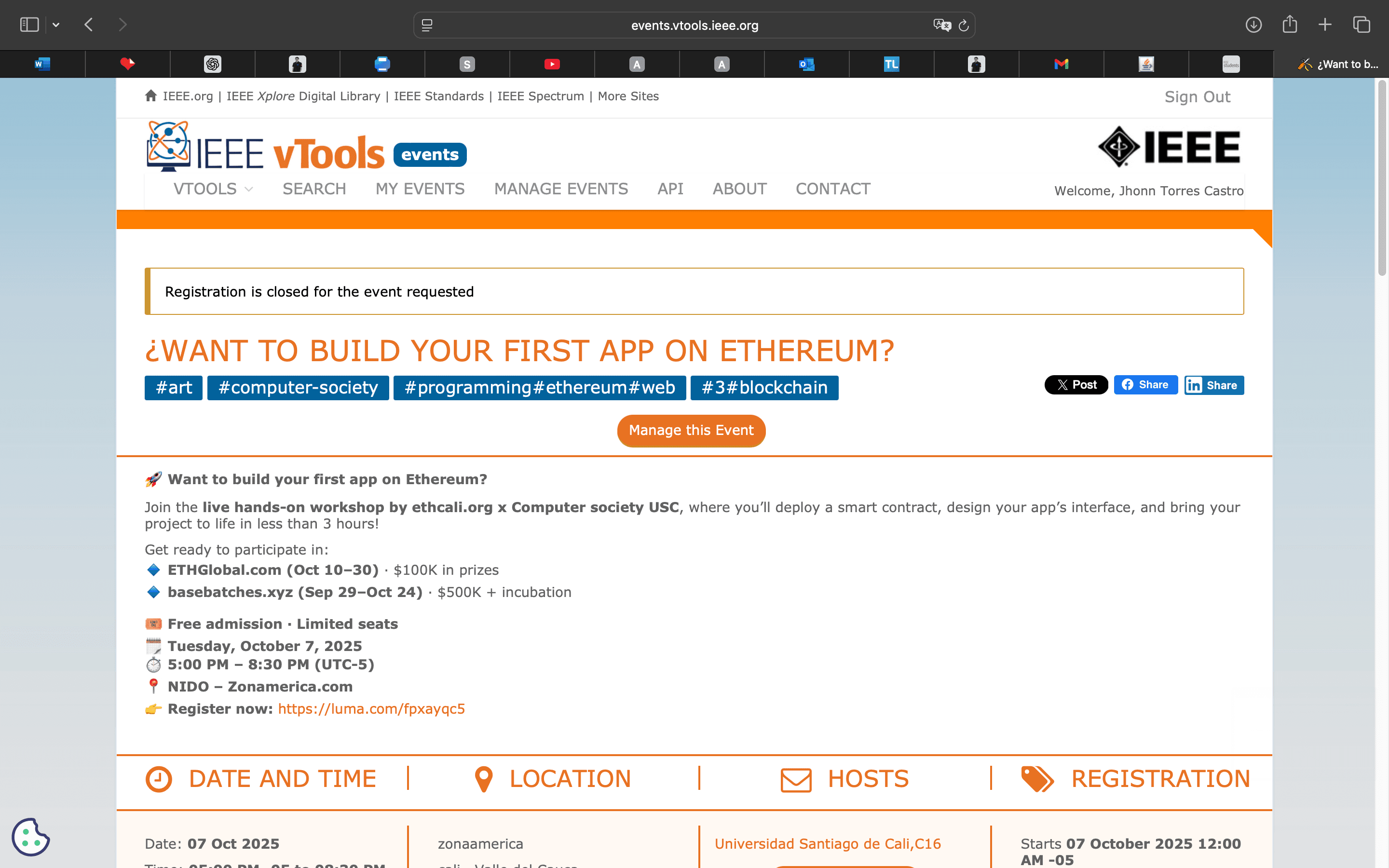Image resolution: width=1389 pixels, height=868 pixels.
Task: Click the address bar URL field
Action: tap(694, 25)
